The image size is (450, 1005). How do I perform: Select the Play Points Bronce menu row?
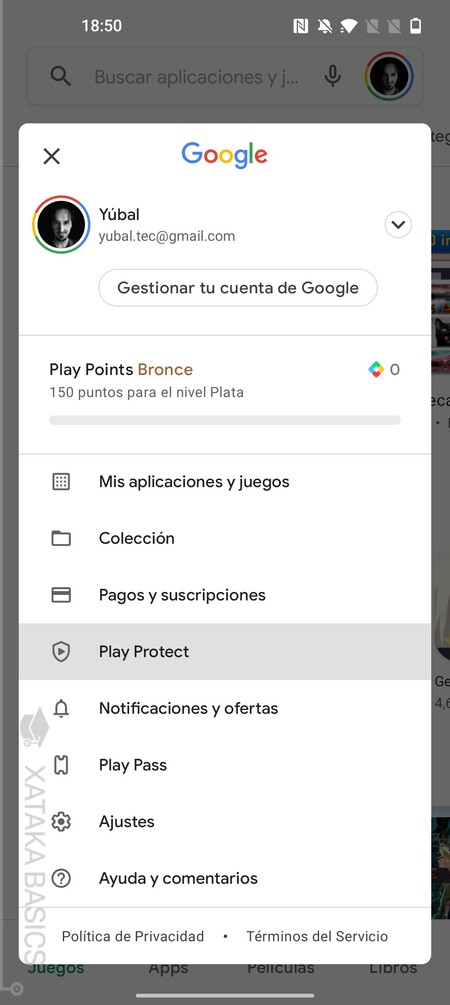click(x=225, y=394)
